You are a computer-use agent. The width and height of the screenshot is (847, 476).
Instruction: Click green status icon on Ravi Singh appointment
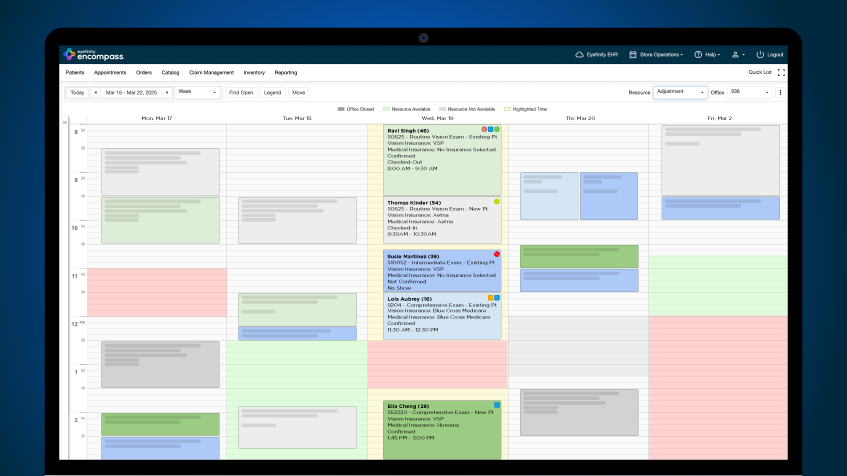(x=497, y=130)
